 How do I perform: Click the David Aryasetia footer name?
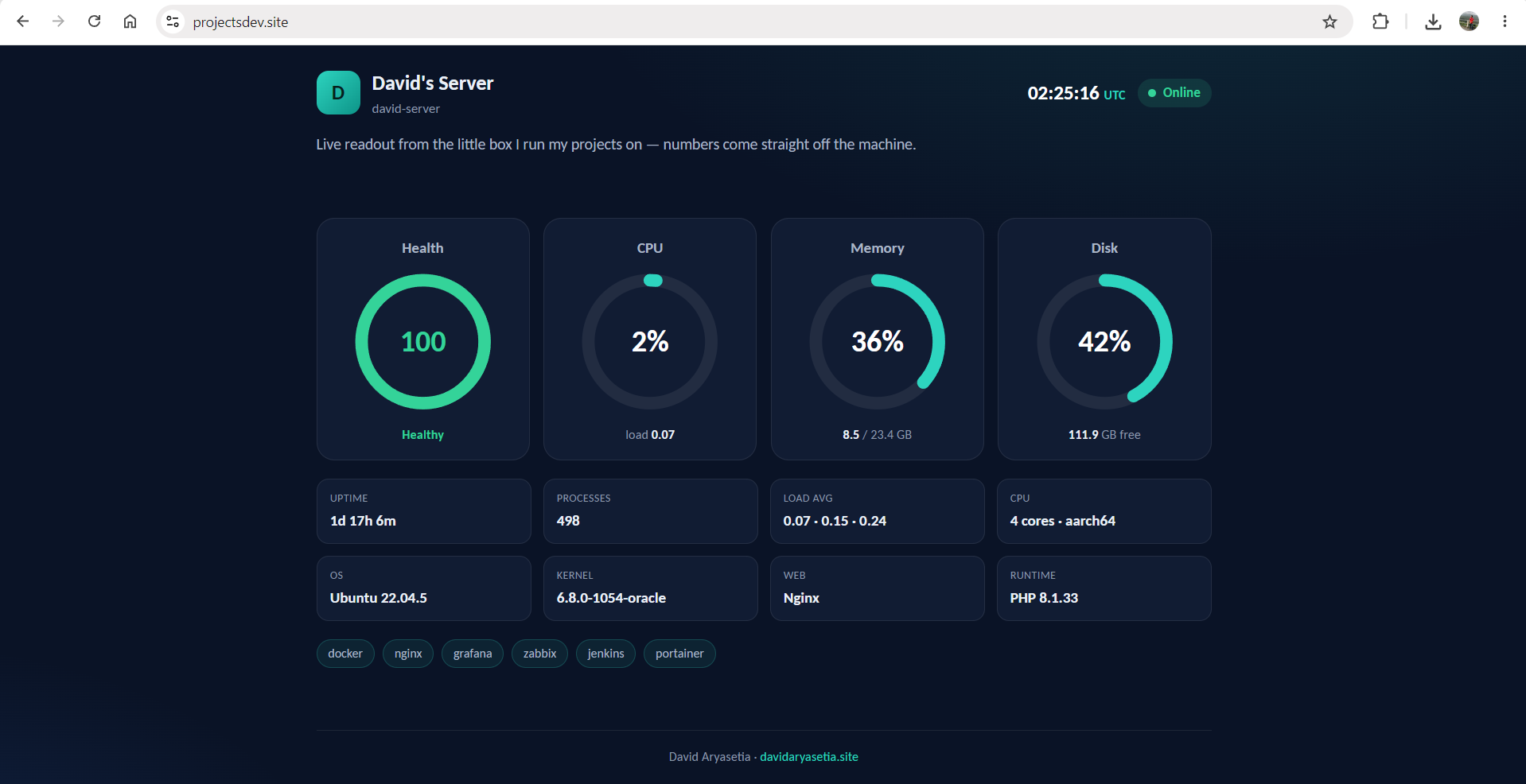pos(710,757)
